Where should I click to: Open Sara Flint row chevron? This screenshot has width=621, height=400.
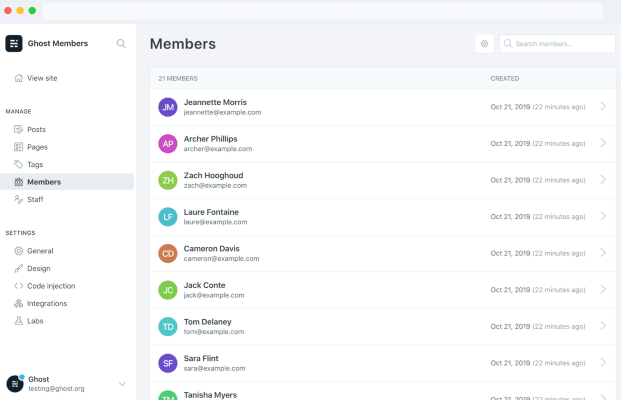(x=603, y=362)
